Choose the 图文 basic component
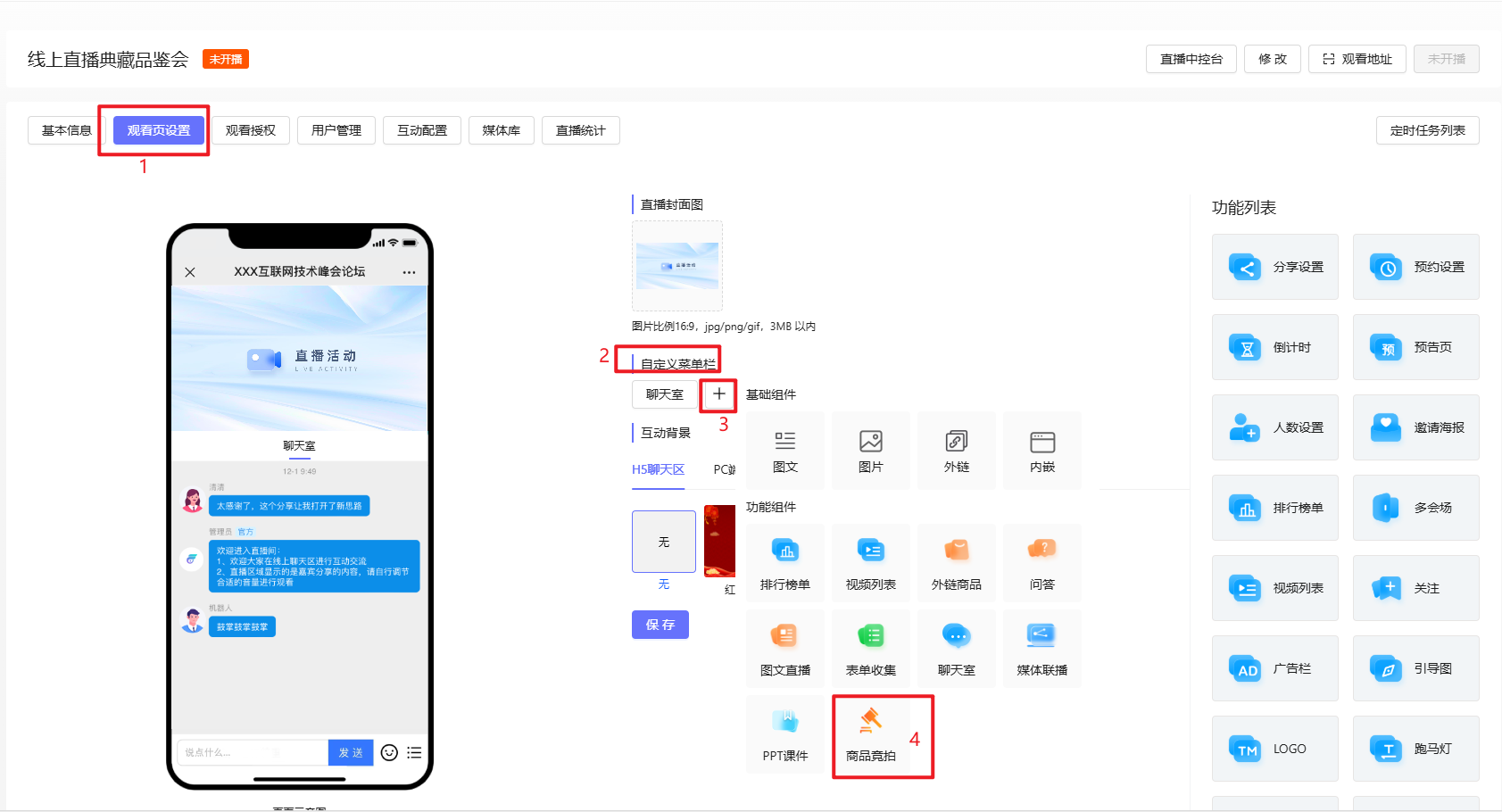This screenshot has height=812, width=1502. tap(784, 451)
